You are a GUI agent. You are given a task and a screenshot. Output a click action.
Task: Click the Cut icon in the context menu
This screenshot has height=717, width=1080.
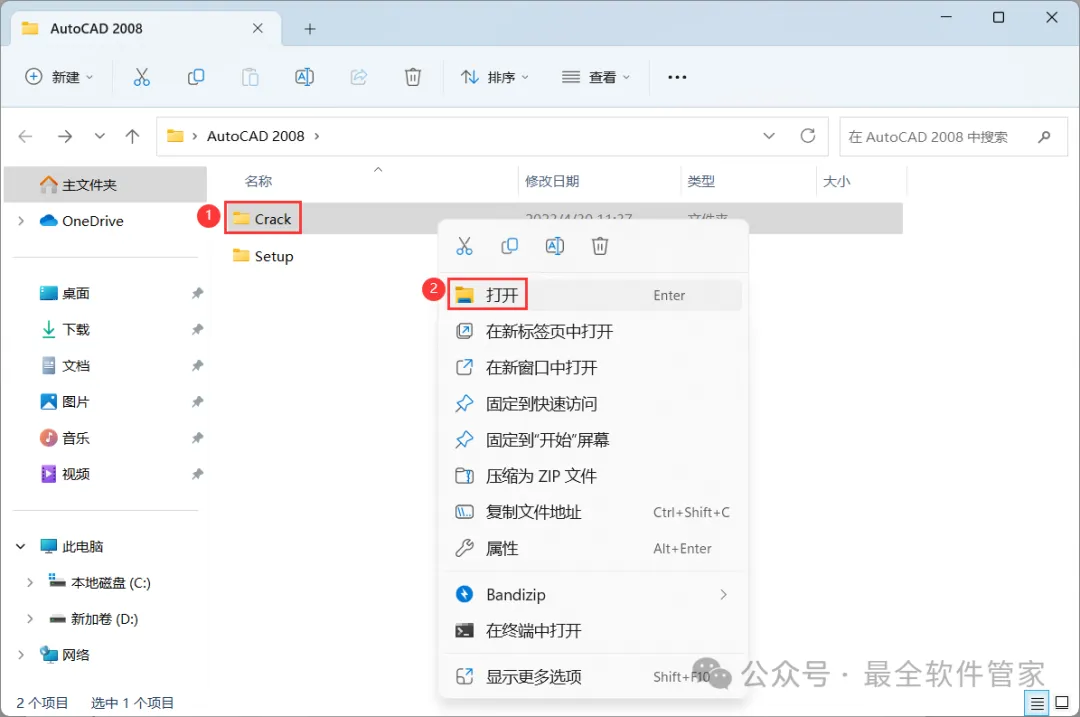coord(464,246)
